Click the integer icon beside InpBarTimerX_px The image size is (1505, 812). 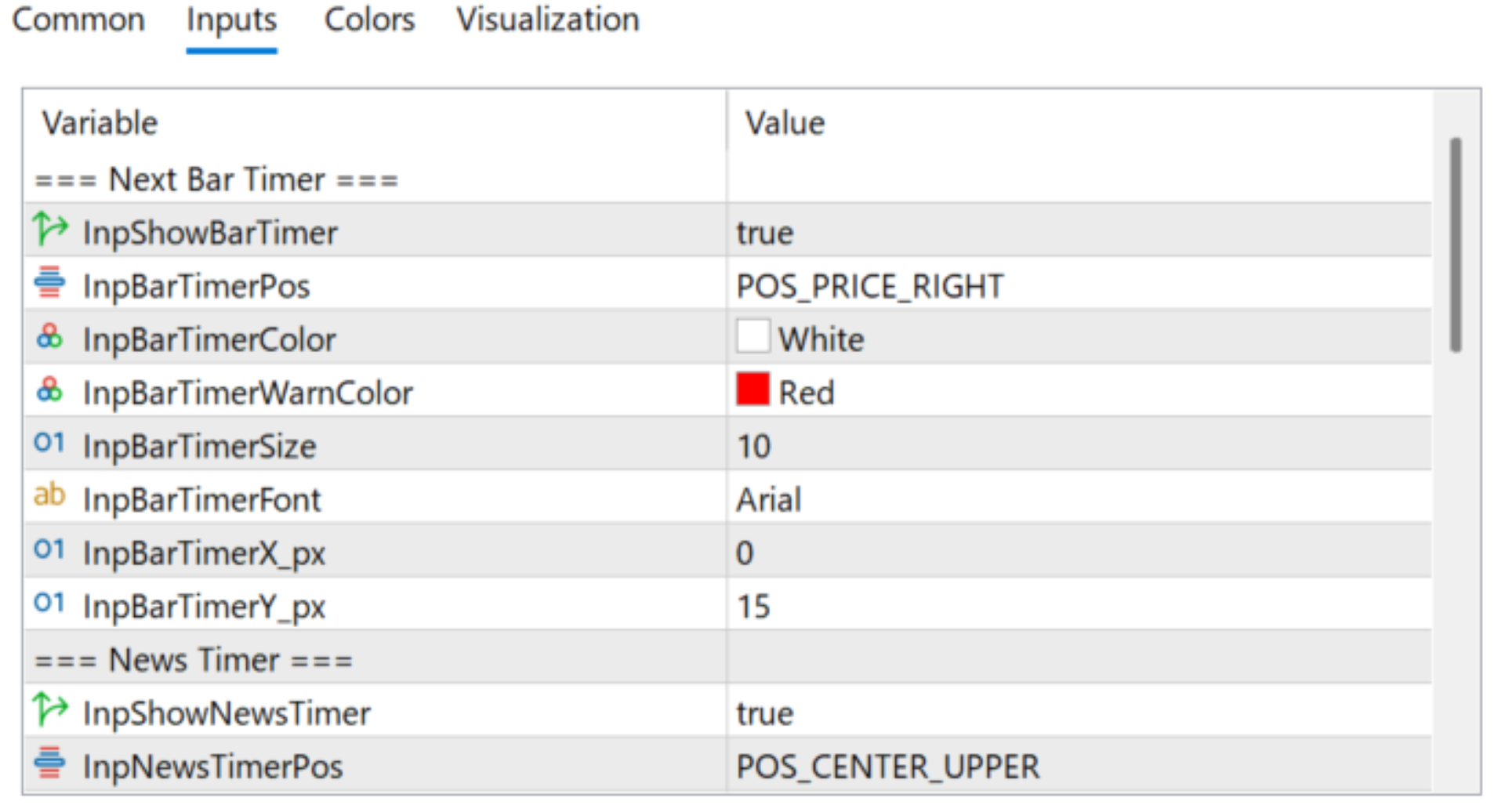[49, 550]
